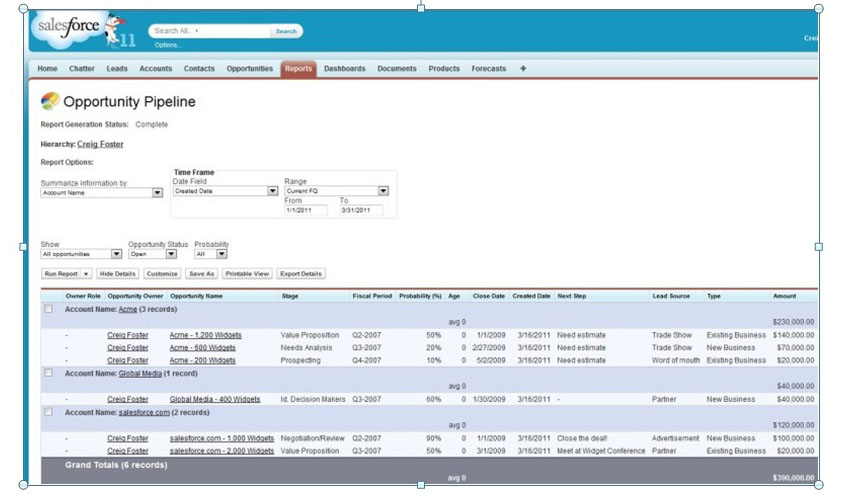Viewport: 841px width, 495px height.
Task: Check the salesforce.com account group checkbox
Action: (48, 412)
